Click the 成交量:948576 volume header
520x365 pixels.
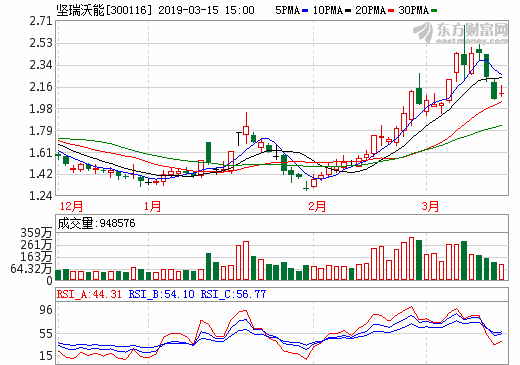click(x=97, y=223)
